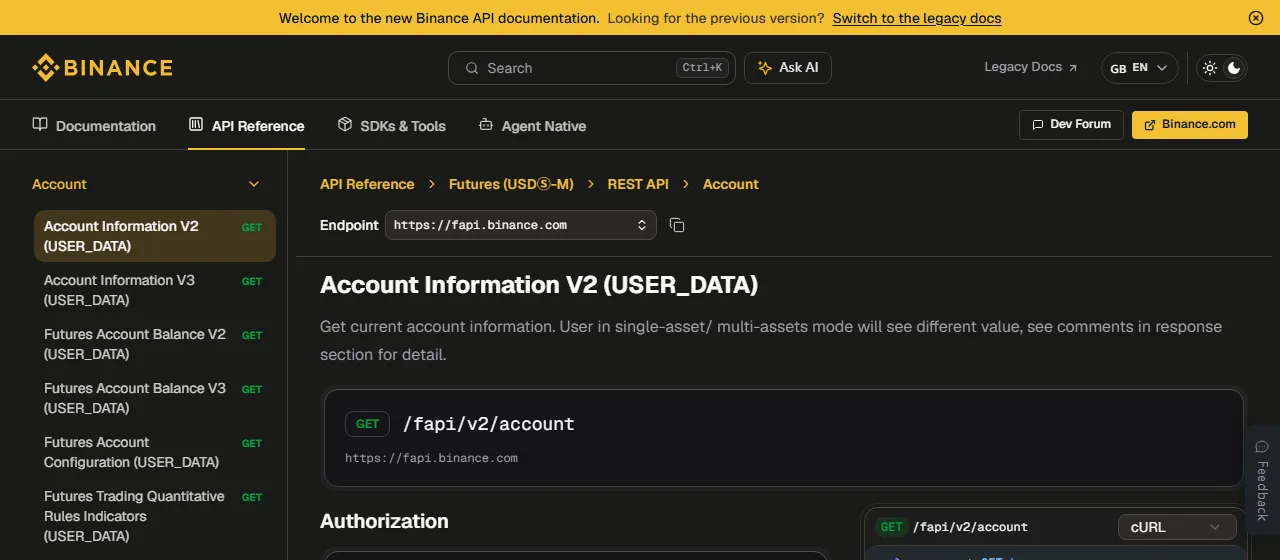Dismiss the welcome banner with X icon
Screen dimensions: 1280x560
pos(1256,18)
